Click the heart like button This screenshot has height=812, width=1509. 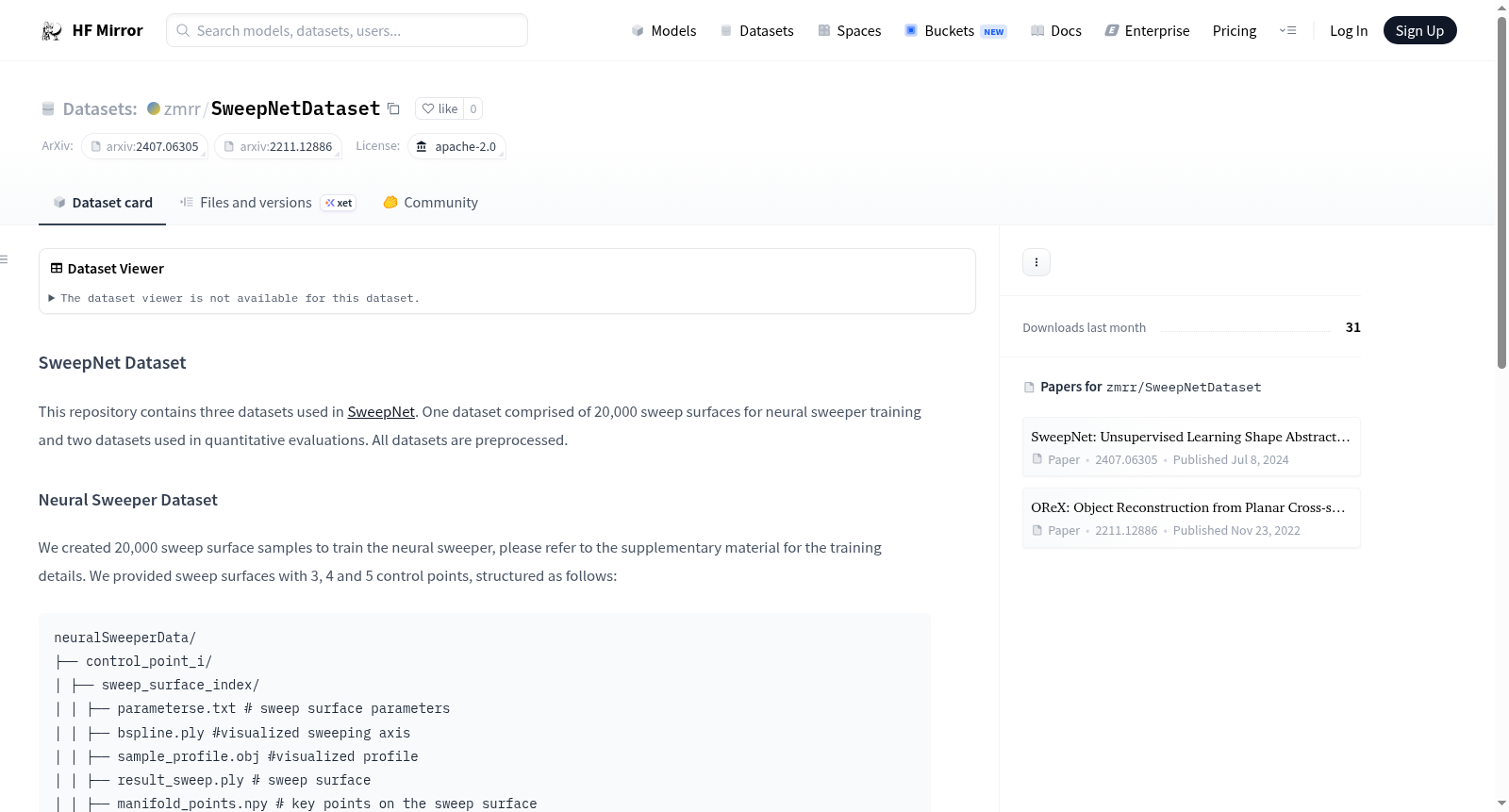click(x=439, y=109)
